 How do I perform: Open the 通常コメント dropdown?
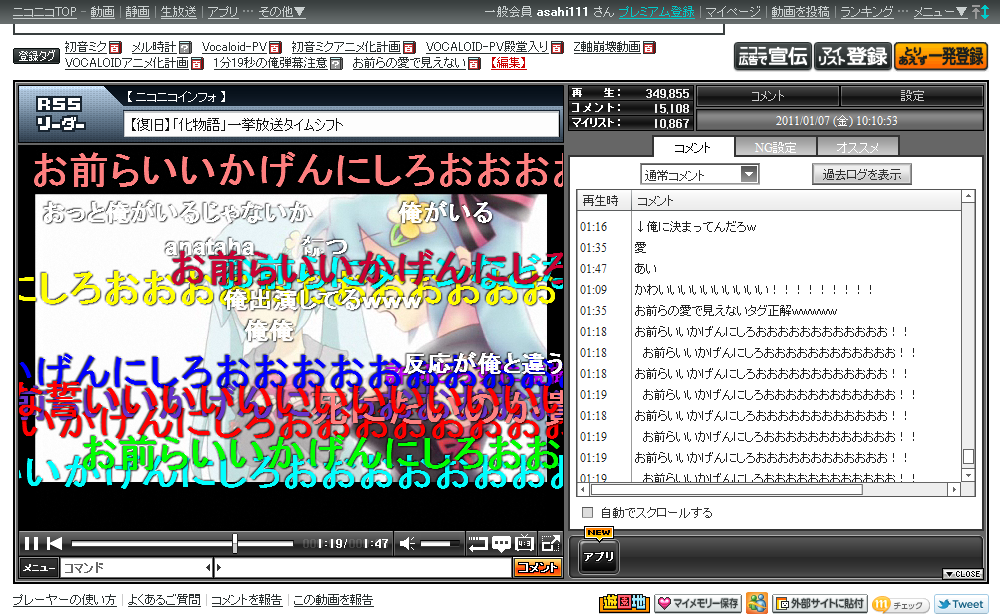coord(700,174)
